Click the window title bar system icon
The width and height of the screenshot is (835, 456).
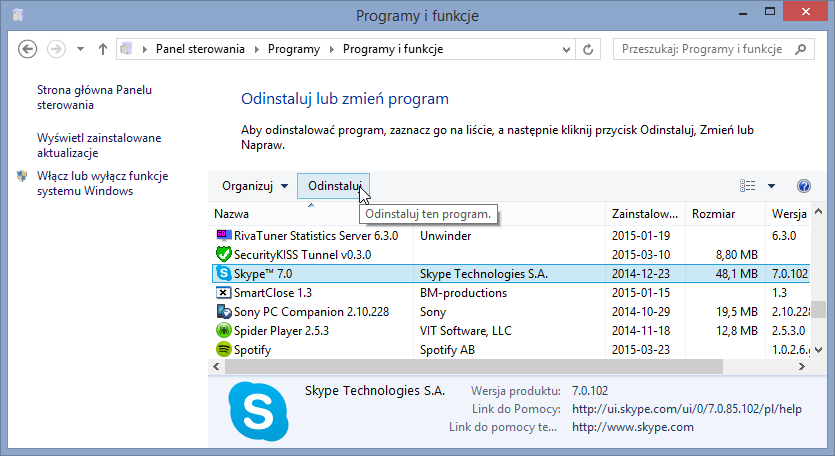pyautogui.click(x=18, y=14)
